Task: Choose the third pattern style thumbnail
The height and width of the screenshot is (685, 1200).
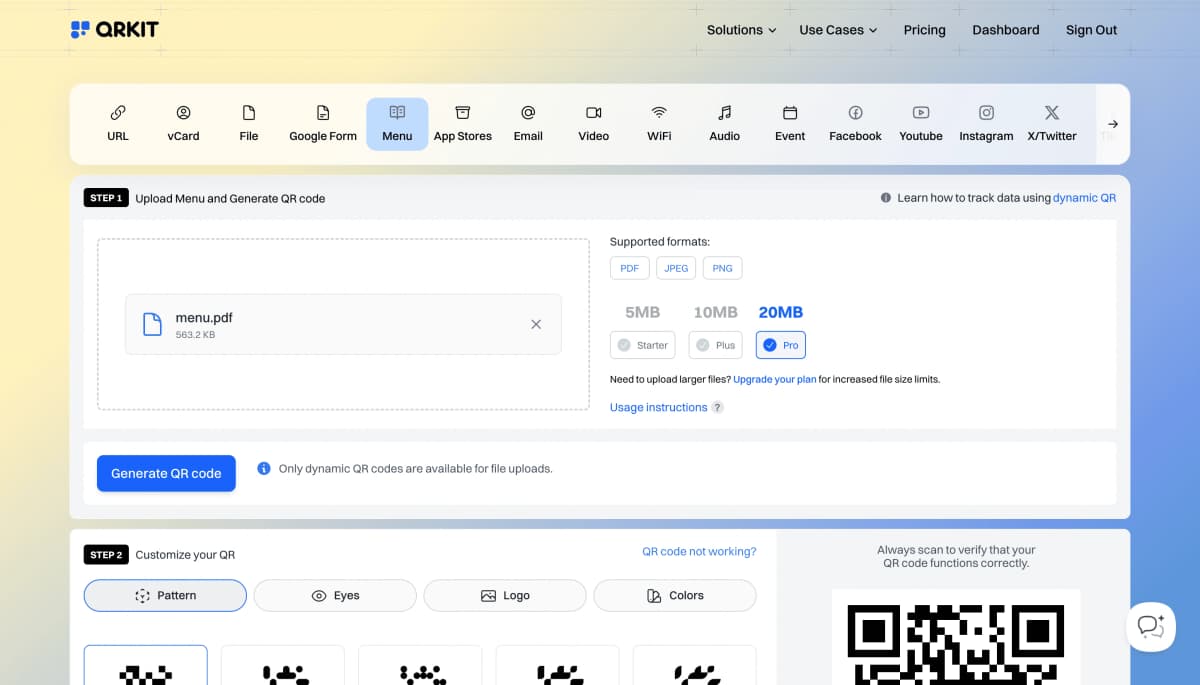Action: point(420,665)
